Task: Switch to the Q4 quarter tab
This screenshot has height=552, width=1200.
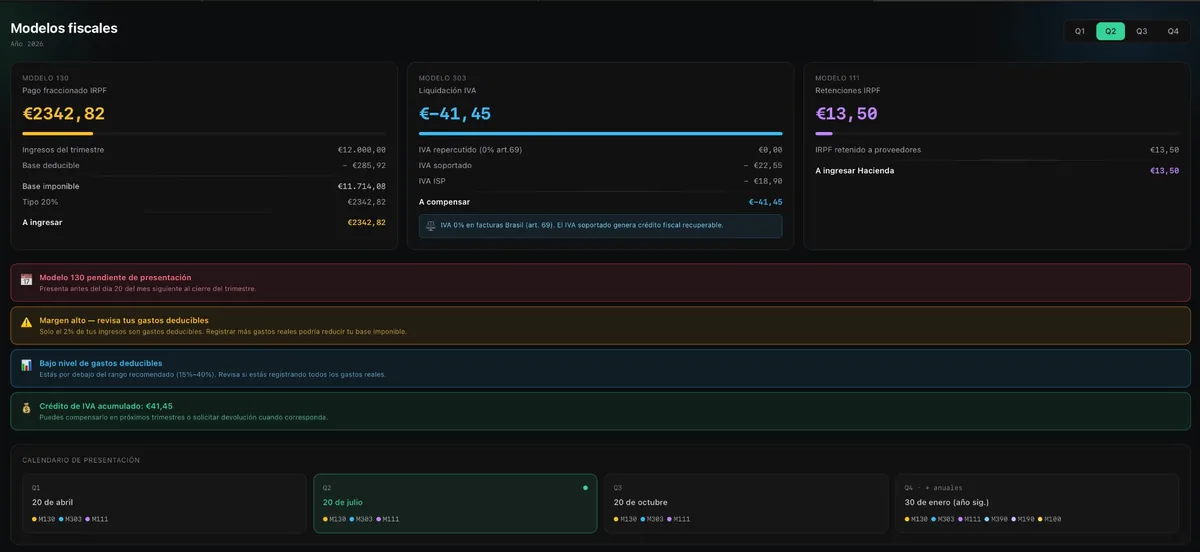Action: click(1172, 31)
